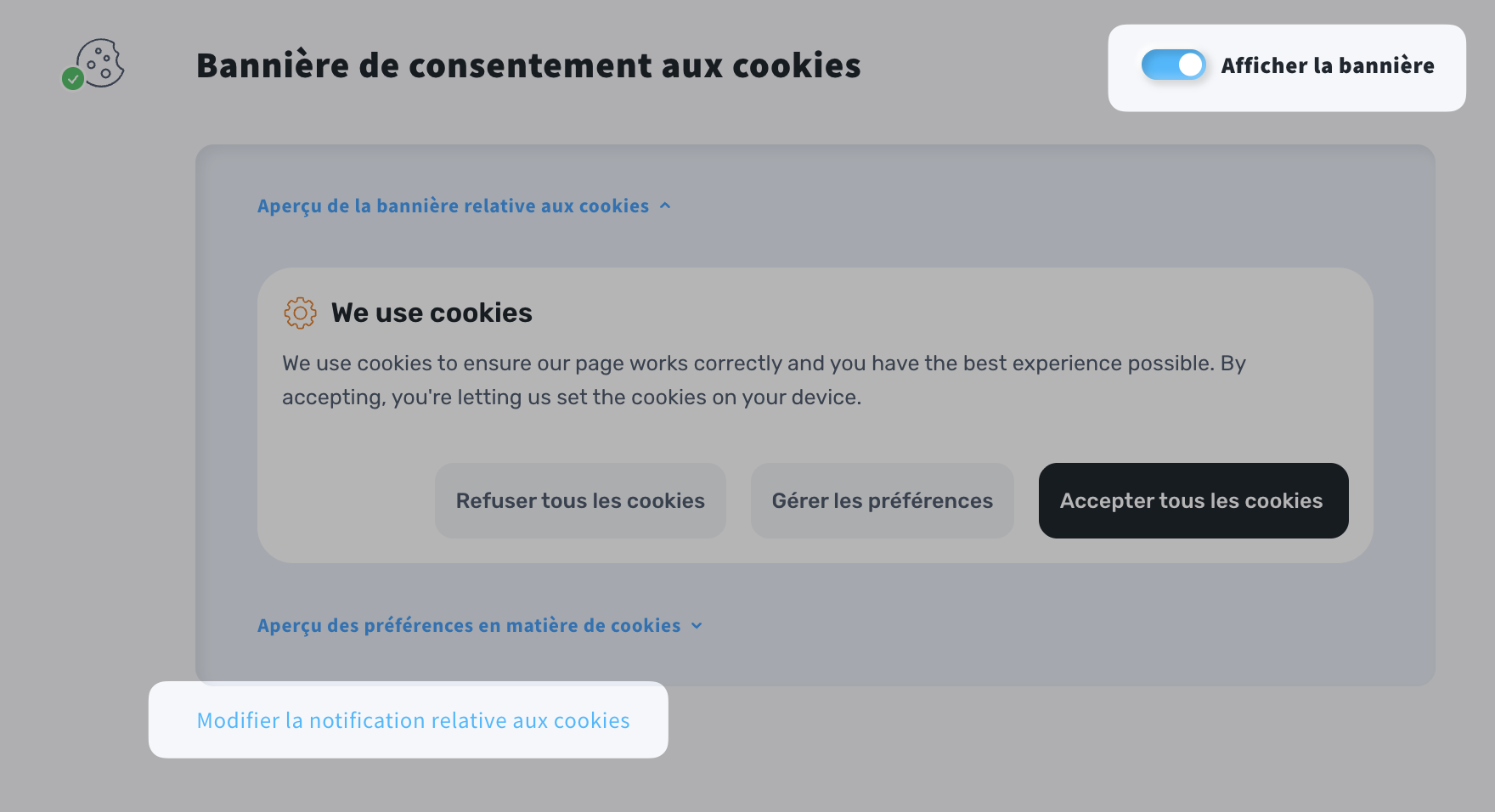Click the orange gear icon in the banner preview
This screenshot has height=812, width=1495.
click(x=300, y=313)
